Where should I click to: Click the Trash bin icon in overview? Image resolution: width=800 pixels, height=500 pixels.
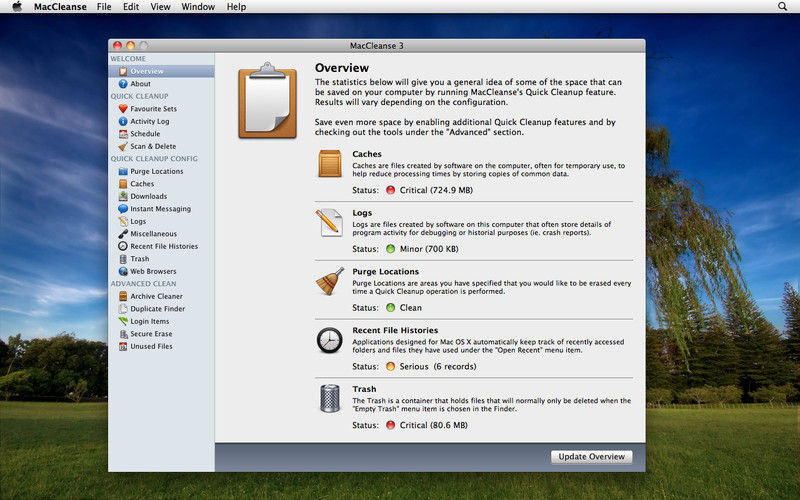click(330, 398)
